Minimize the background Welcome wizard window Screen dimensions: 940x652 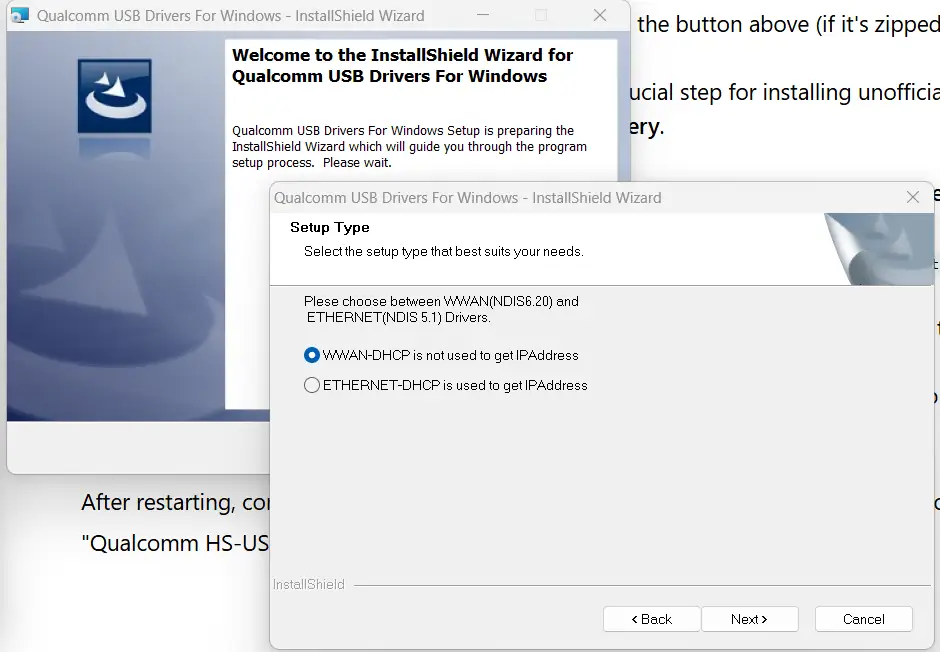(x=483, y=16)
